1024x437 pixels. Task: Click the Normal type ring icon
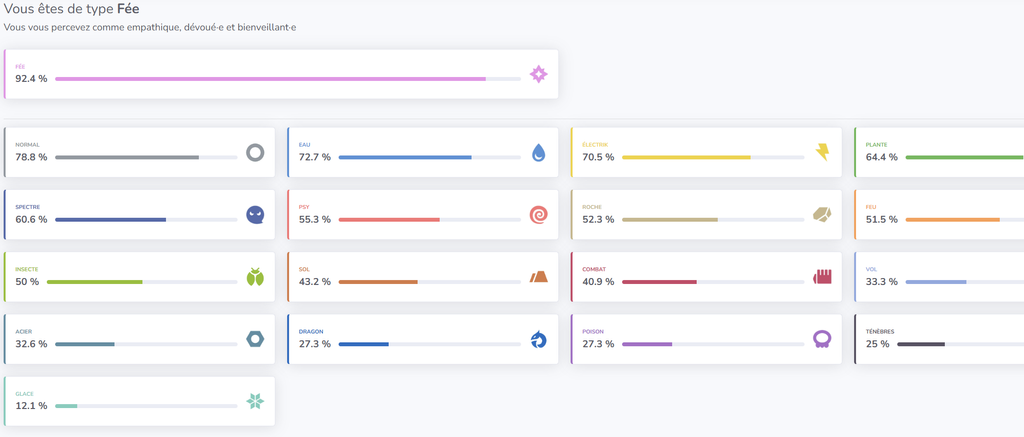[x=255, y=153]
